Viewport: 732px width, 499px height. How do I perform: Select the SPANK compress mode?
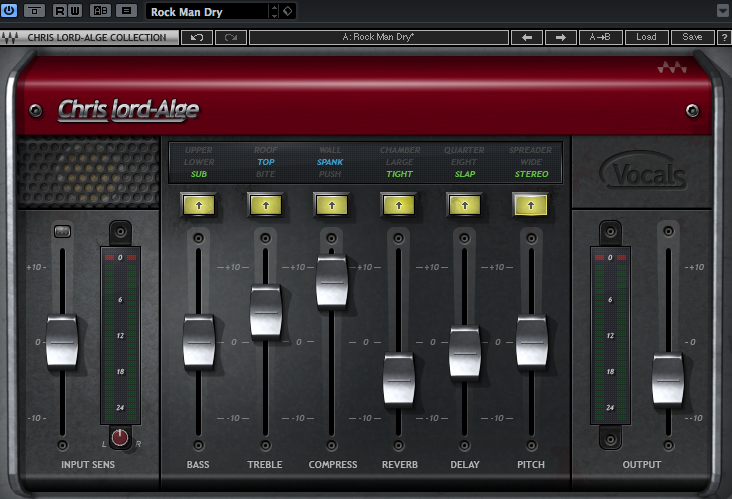[330, 162]
